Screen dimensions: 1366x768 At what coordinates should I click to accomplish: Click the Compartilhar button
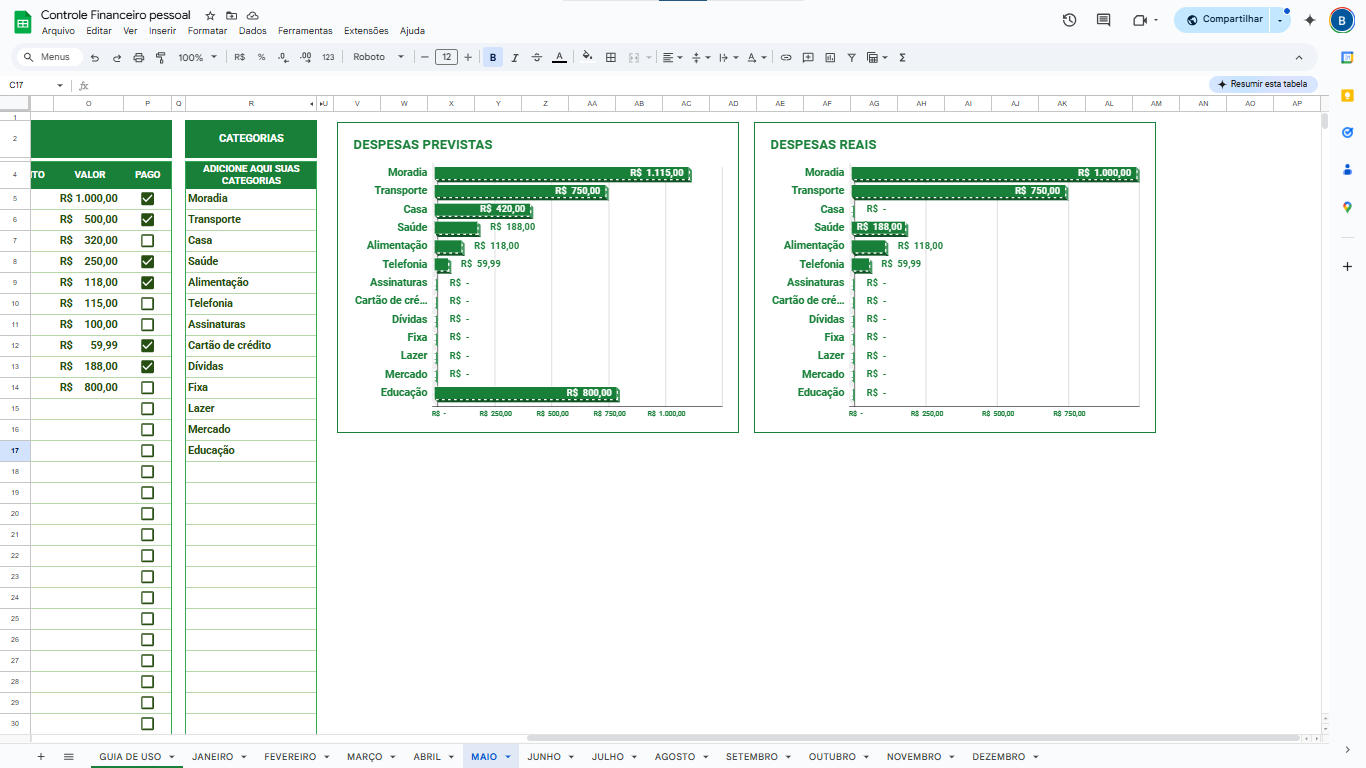(1224, 20)
